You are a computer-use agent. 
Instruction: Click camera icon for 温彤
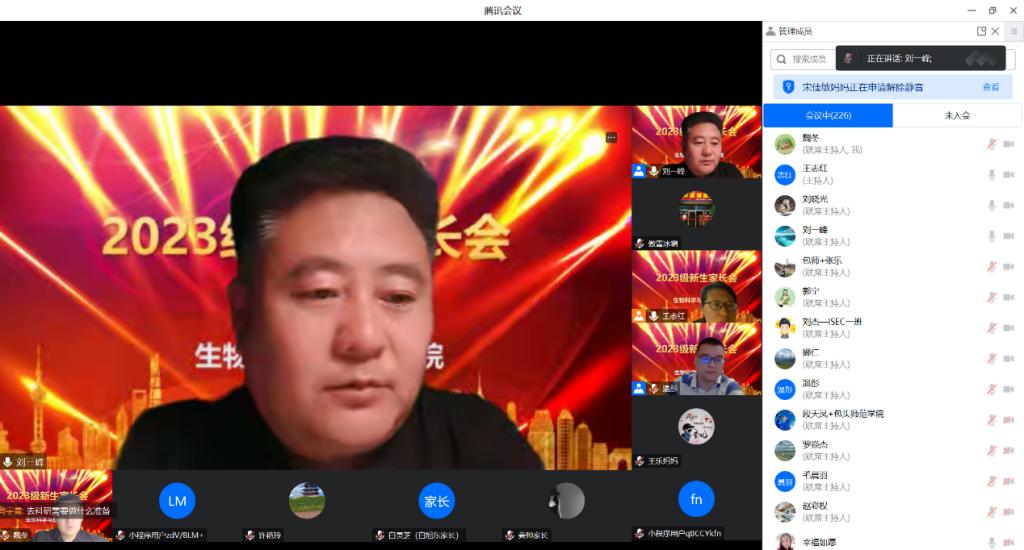pos(1008,389)
